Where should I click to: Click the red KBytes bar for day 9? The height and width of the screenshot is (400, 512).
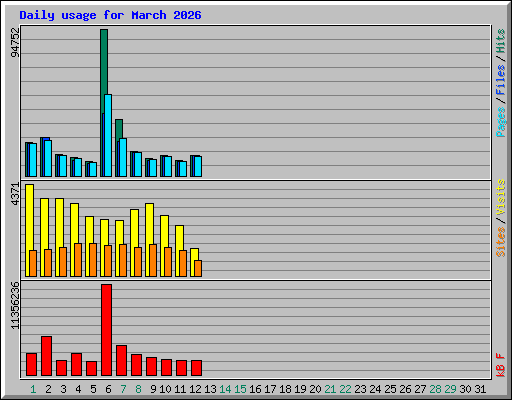(x=151, y=366)
